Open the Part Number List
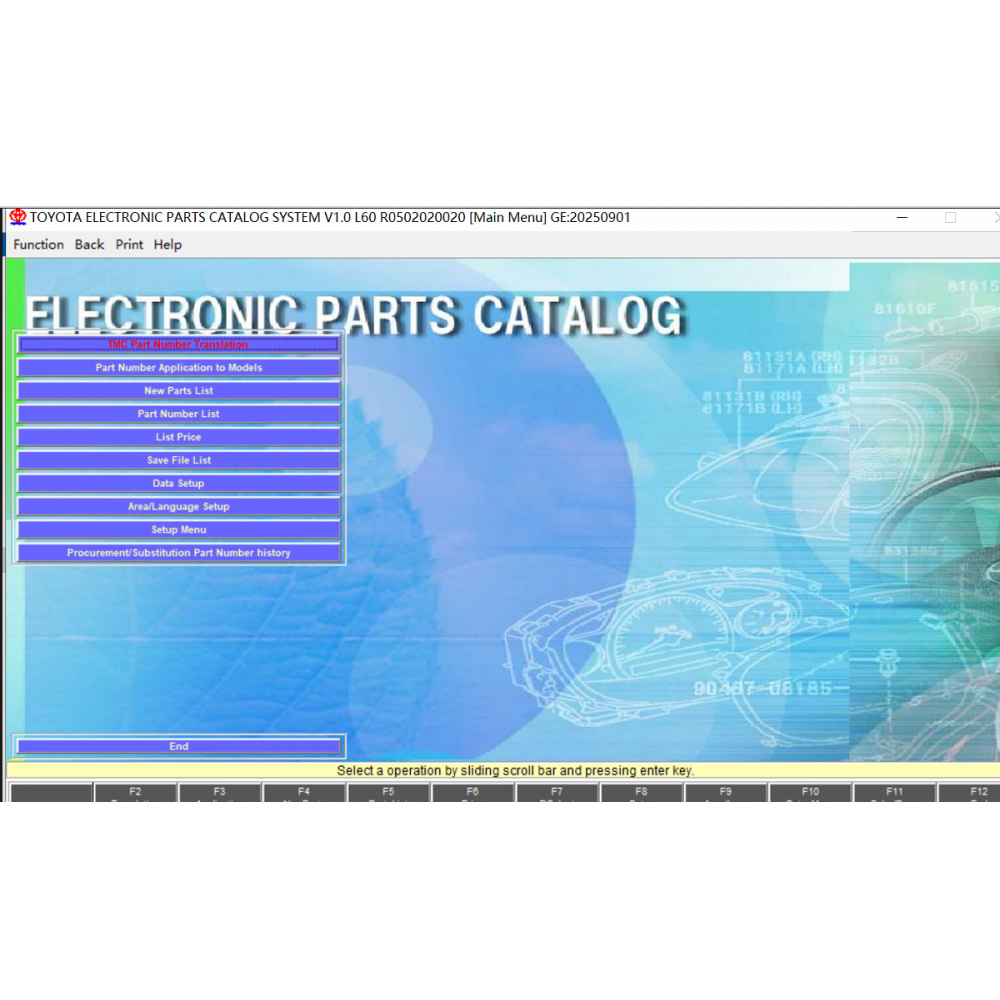1000x1000 pixels. tap(179, 414)
